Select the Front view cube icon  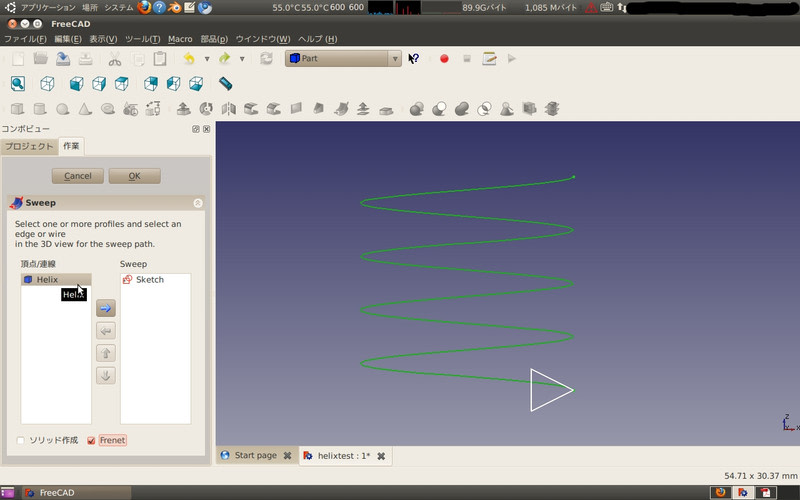(77, 84)
